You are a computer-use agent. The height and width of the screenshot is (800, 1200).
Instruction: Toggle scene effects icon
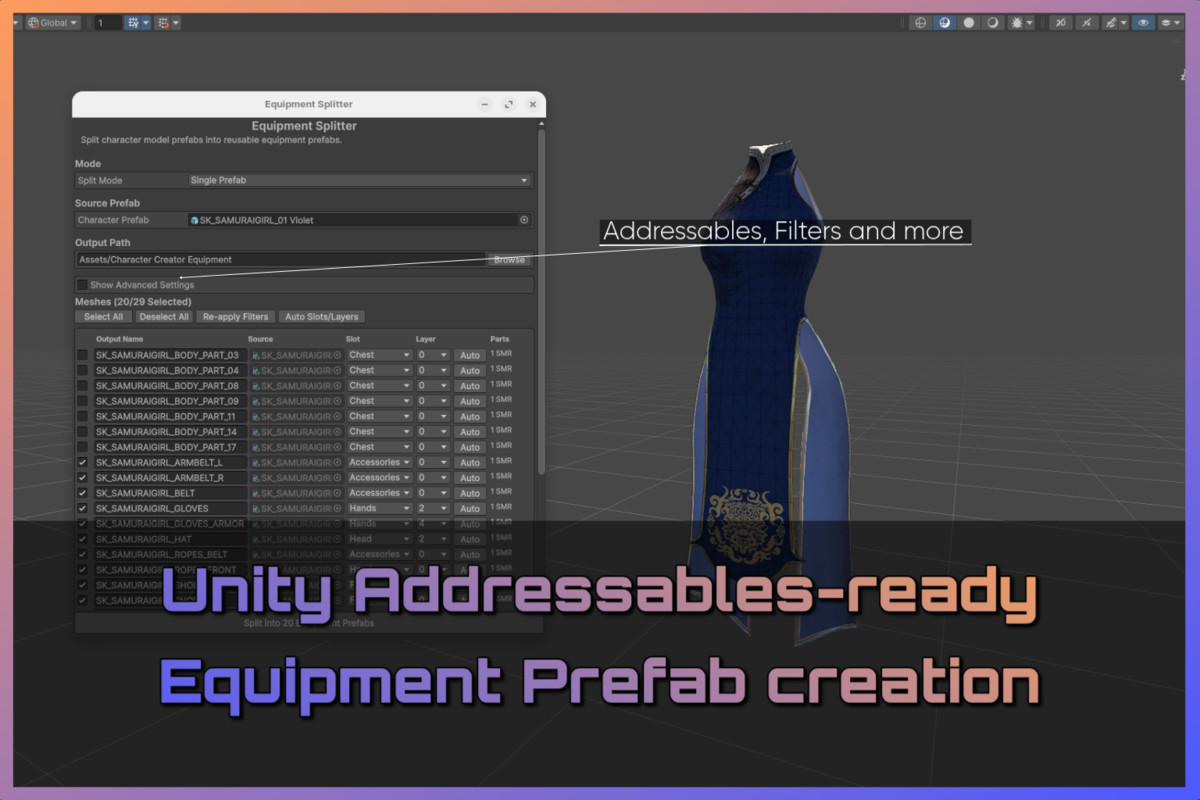tap(1109, 22)
